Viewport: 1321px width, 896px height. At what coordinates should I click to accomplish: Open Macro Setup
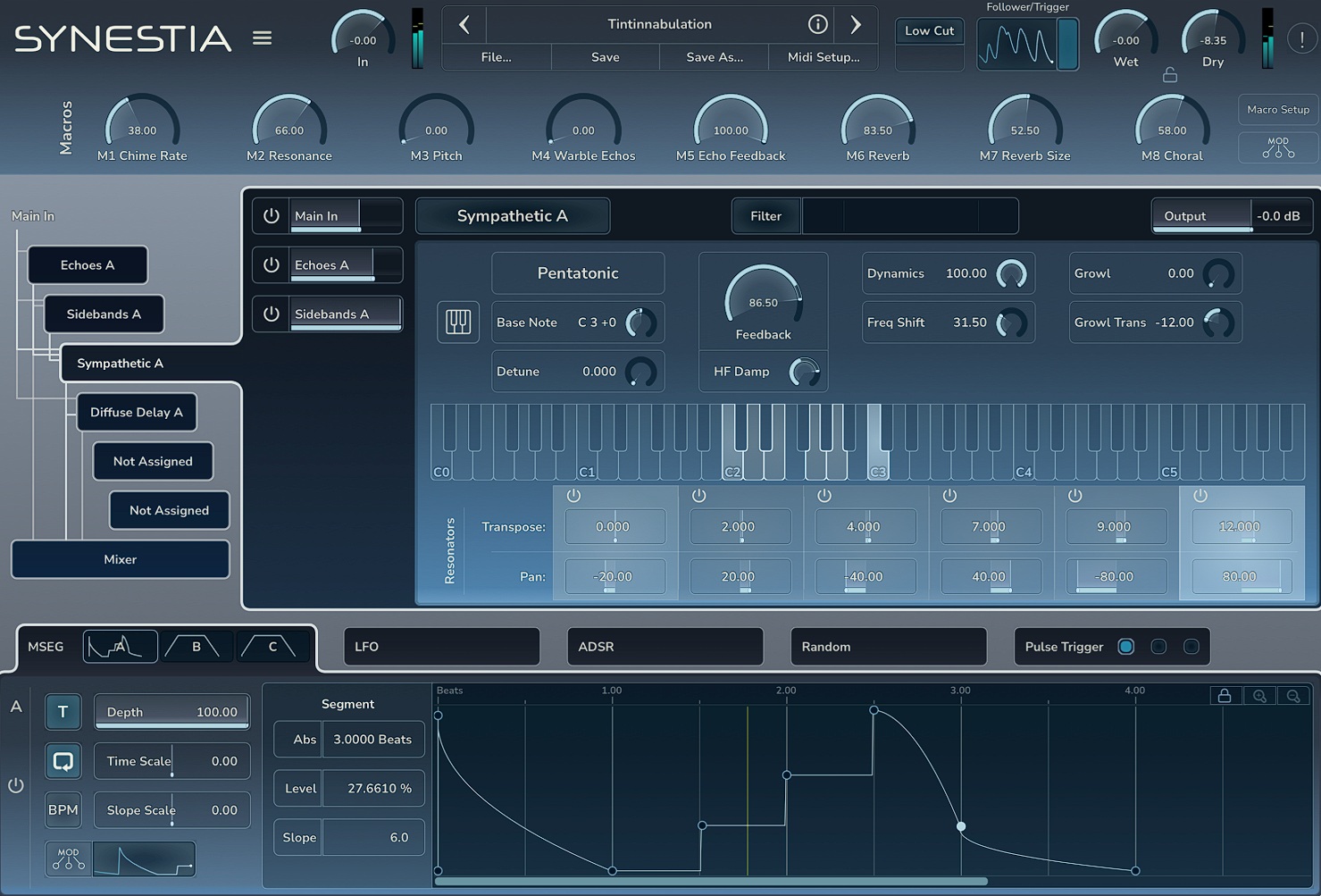(x=1278, y=109)
